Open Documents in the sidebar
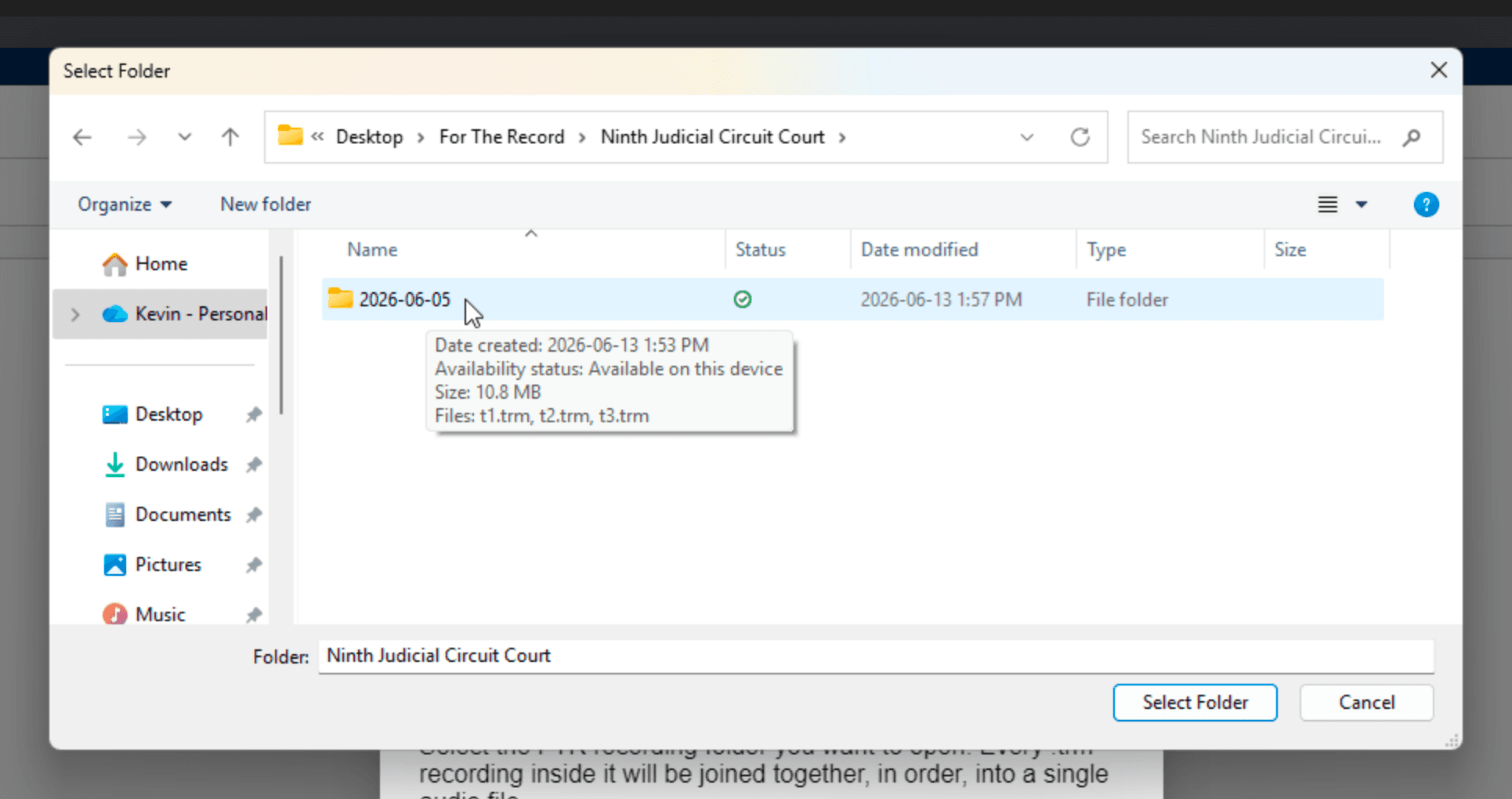Image resolution: width=1512 pixels, height=799 pixels. [183, 515]
